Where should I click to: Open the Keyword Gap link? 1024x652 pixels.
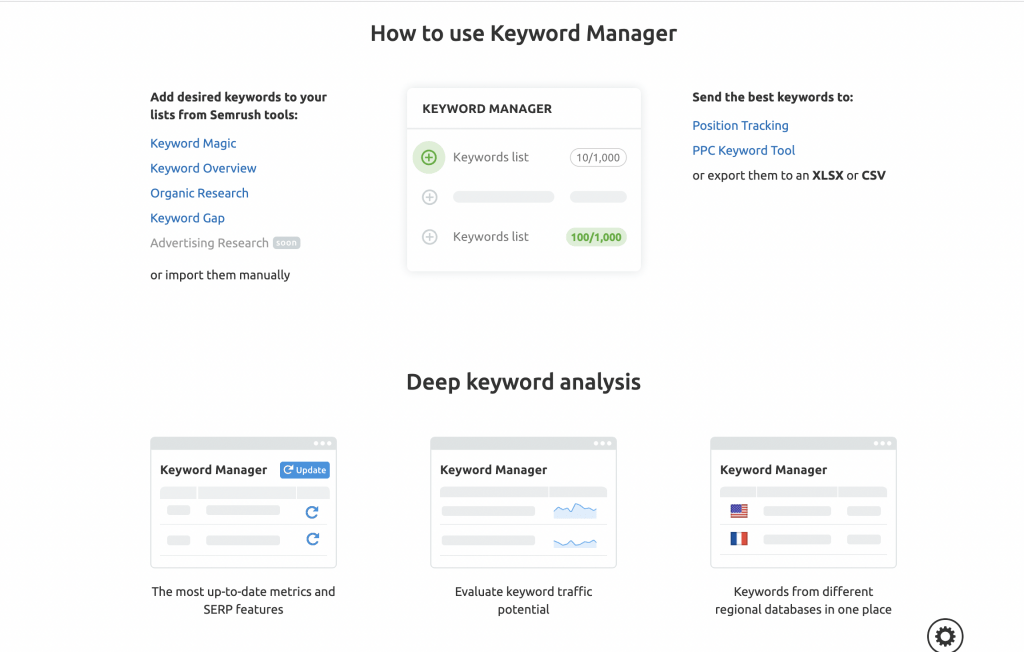click(187, 218)
